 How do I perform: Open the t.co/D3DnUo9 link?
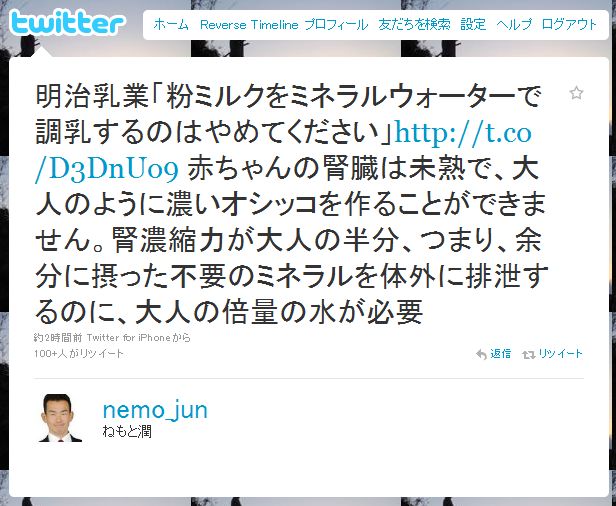283,151
